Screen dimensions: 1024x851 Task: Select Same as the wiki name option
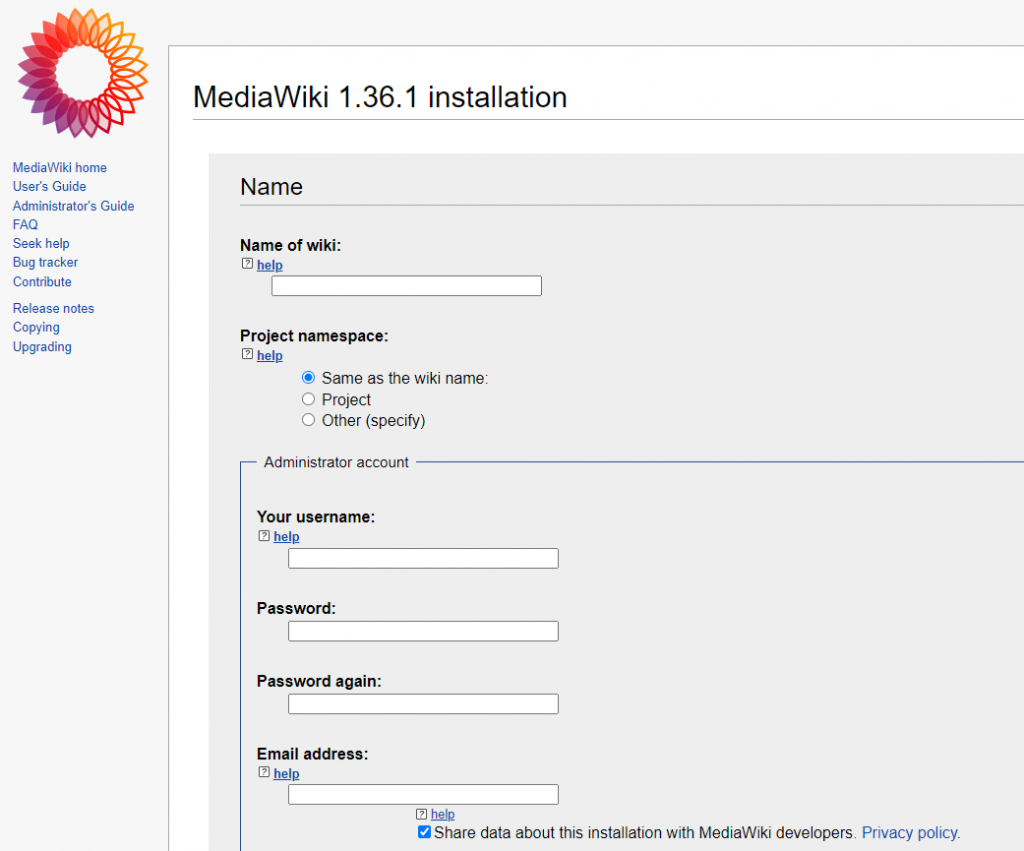click(308, 377)
